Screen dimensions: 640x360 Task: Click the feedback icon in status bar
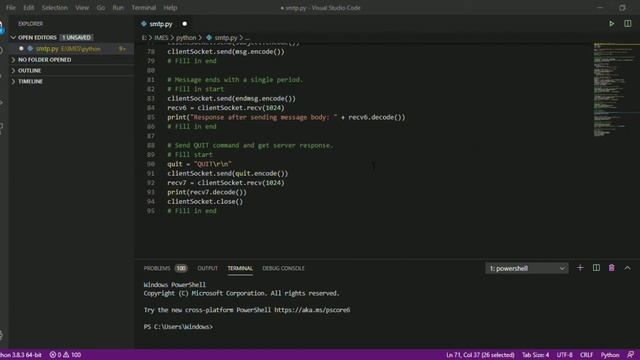pyautogui.click(x=631, y=355)
